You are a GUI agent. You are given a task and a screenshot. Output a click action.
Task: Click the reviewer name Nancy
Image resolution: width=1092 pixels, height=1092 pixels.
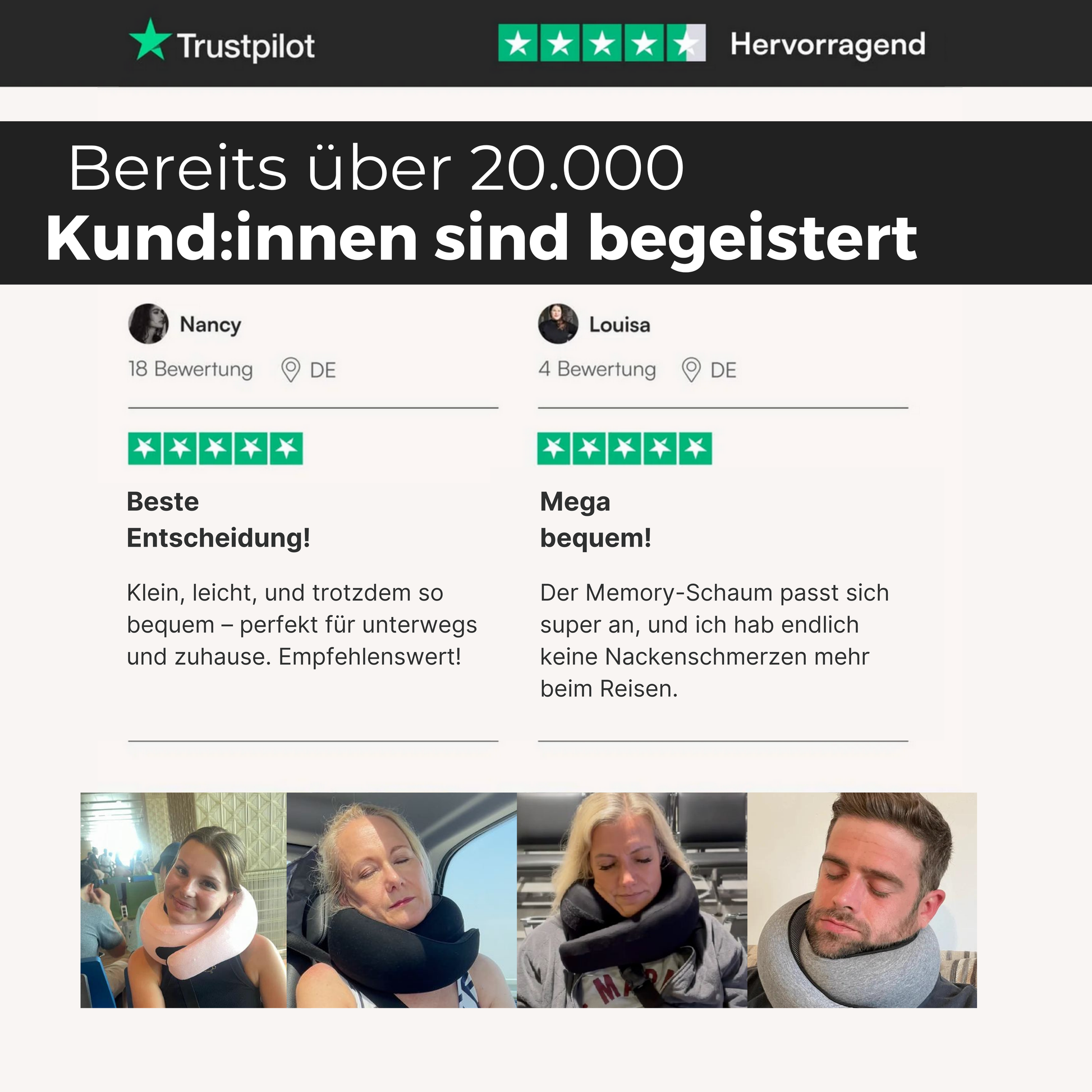(210, 325)
